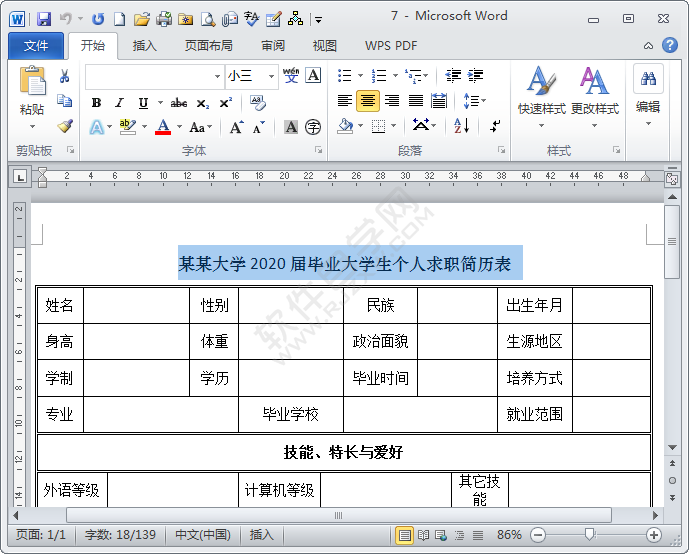This screenshot has height=554, width=689.
Task: Click the vertical scrollbar down arrow
Action: click(672, 447)
